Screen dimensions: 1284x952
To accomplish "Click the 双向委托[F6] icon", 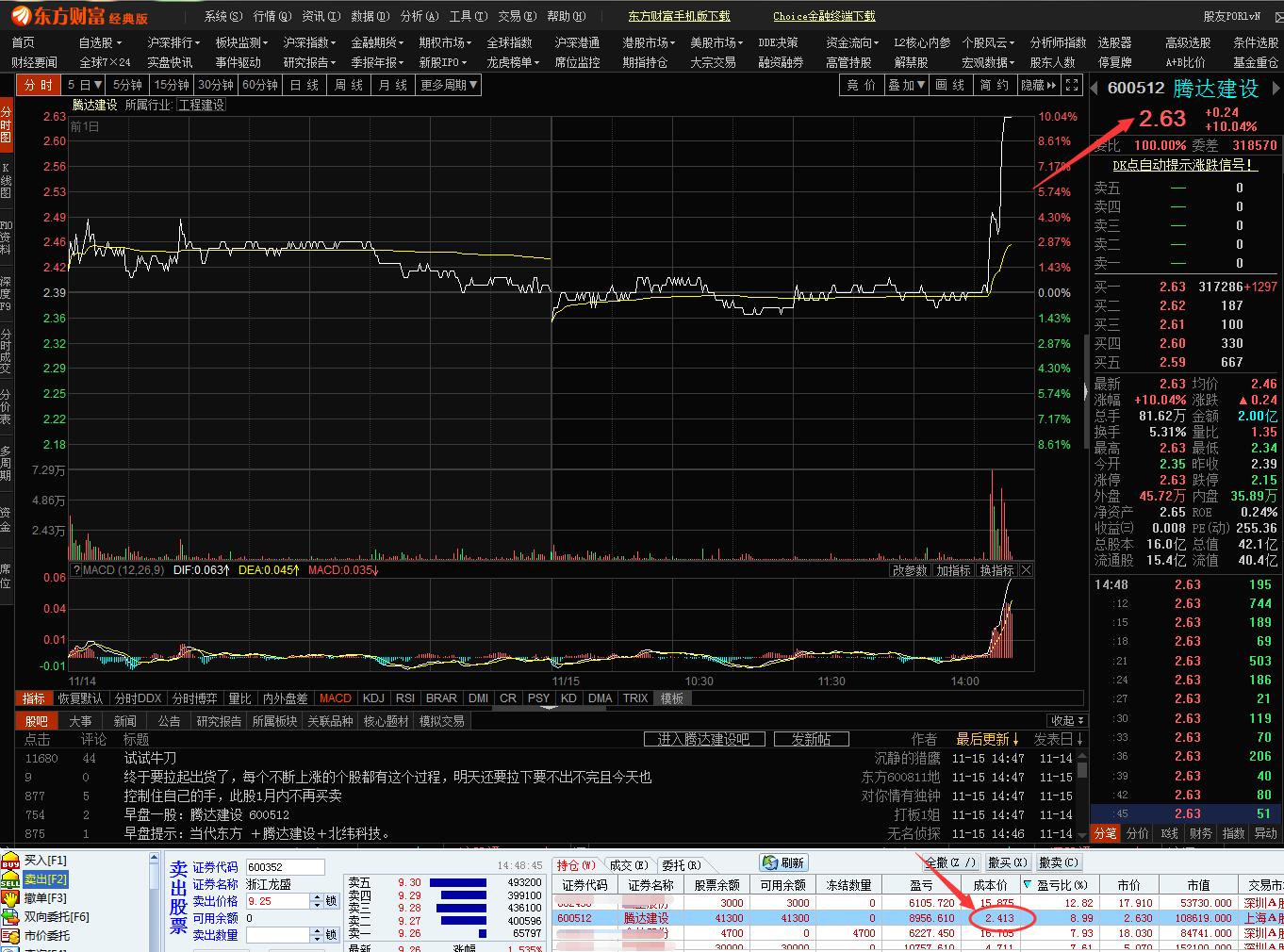I will [x=10, y=917].
